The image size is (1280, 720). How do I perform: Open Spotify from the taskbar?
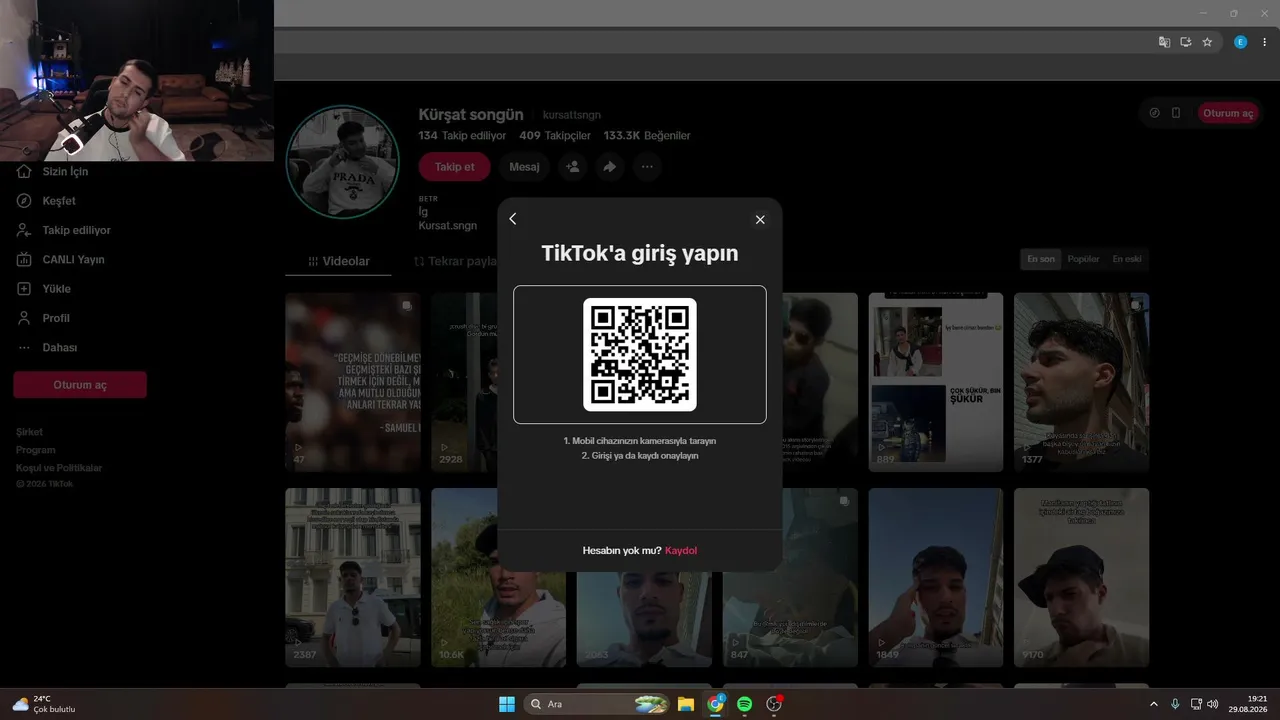point(745,704)
